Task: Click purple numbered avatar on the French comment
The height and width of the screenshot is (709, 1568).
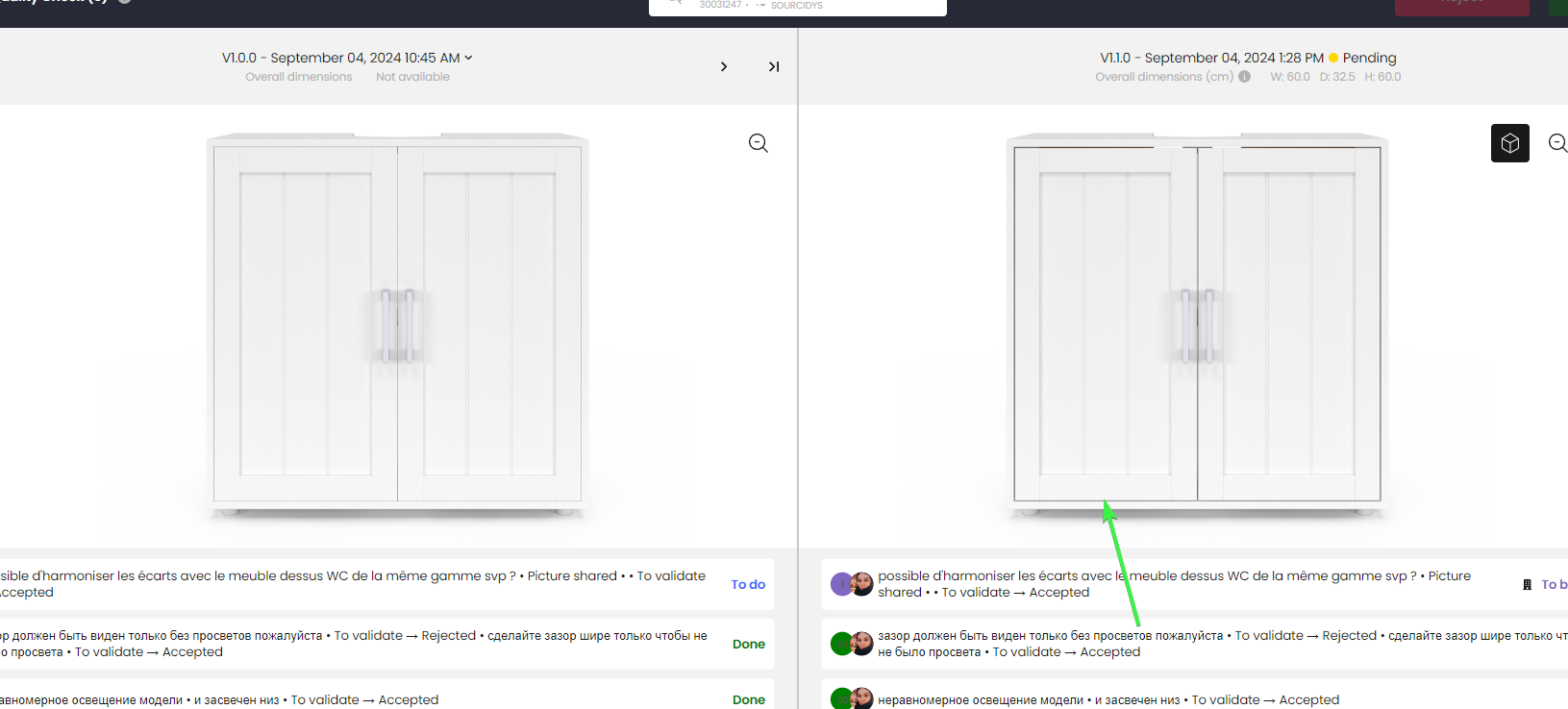Action: pos(841,584)
